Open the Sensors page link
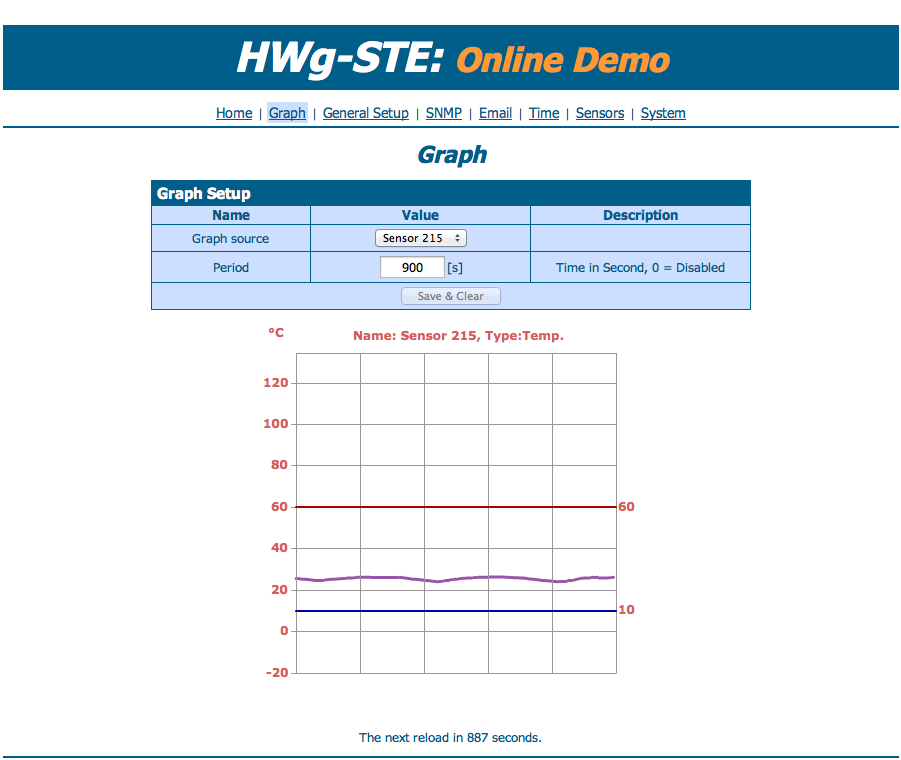 600,113
